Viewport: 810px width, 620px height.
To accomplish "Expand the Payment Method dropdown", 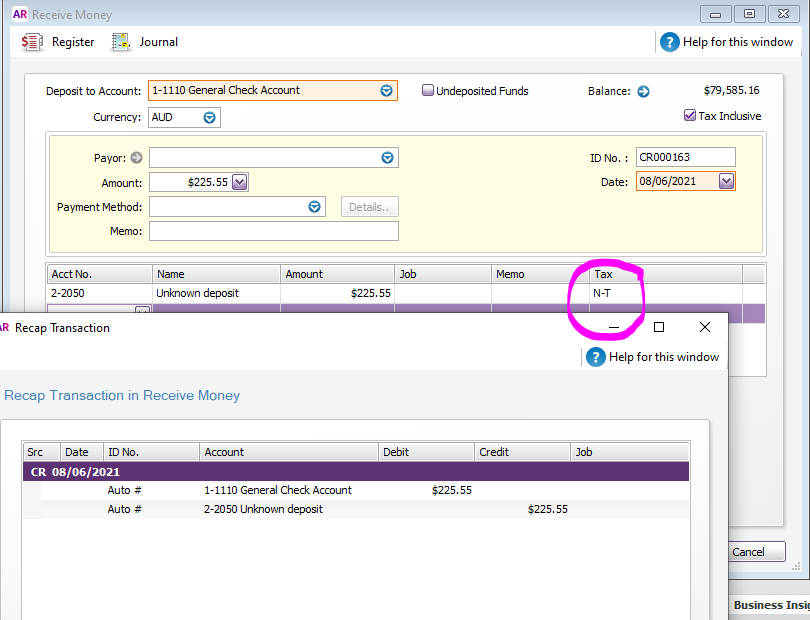I will (x=315, y=207).
